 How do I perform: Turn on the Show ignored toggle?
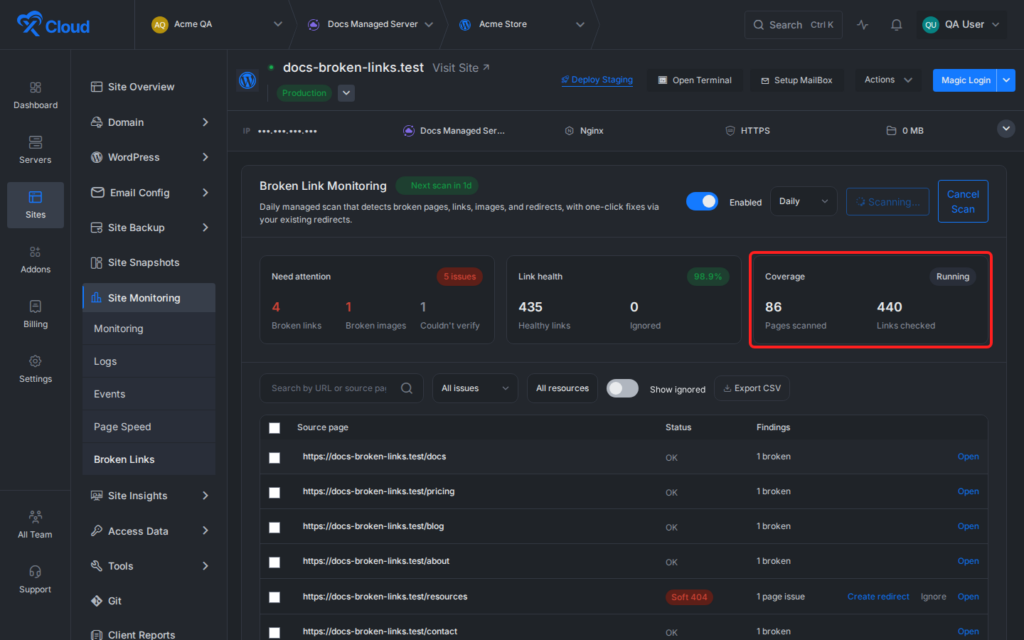[x=622, y=389]
